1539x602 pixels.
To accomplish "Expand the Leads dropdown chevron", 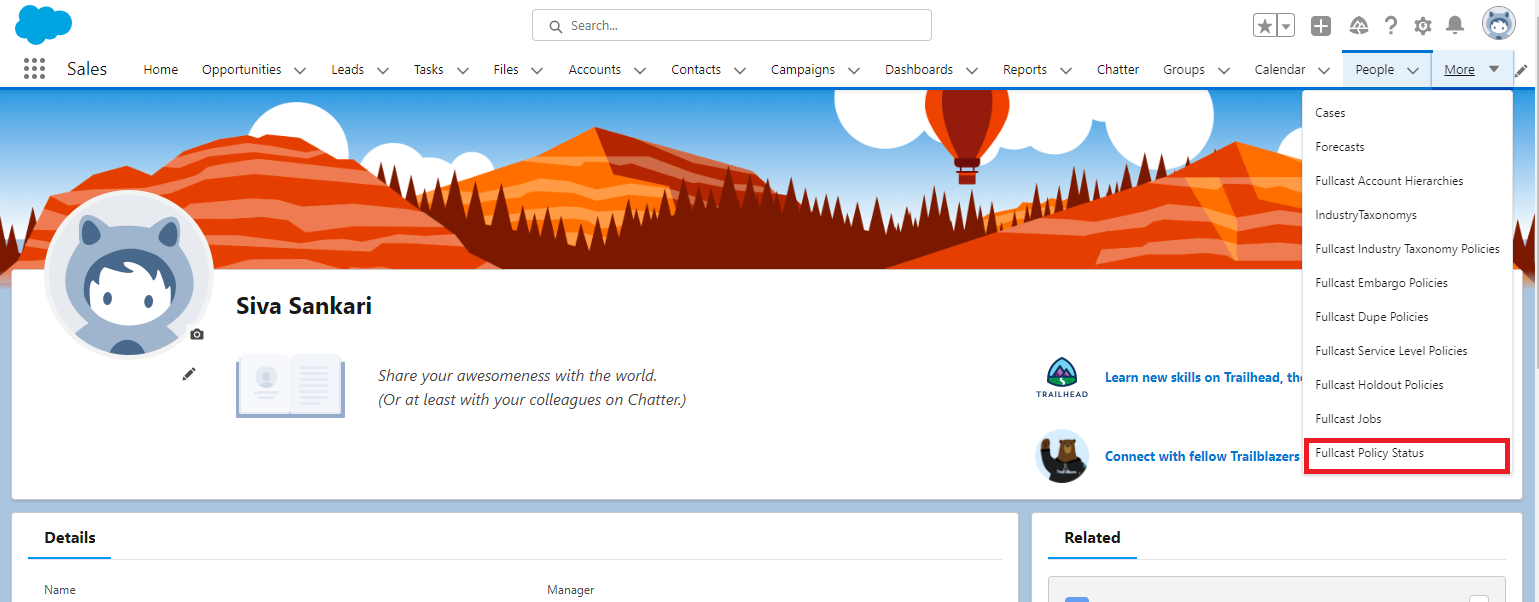I will tap(383, 70).
